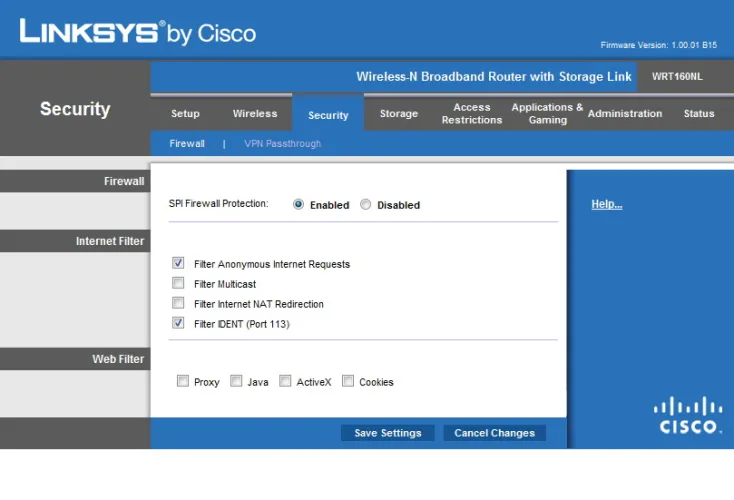
Task: Open the Administration tab
Action: [624, 114]
